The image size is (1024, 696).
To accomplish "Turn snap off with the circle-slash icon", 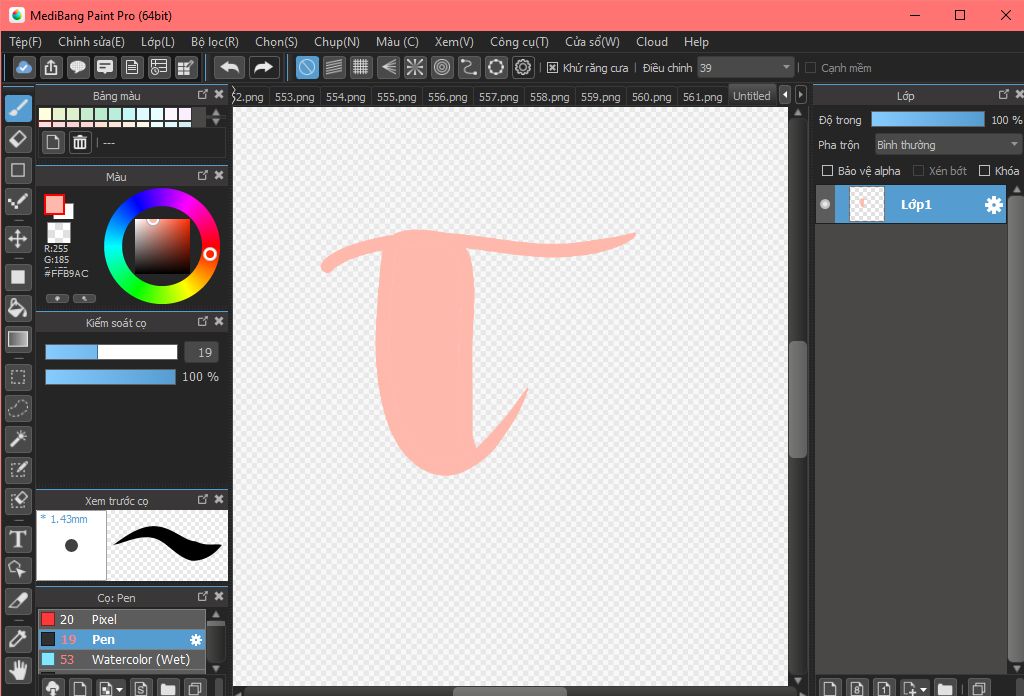I will (307, 67).
